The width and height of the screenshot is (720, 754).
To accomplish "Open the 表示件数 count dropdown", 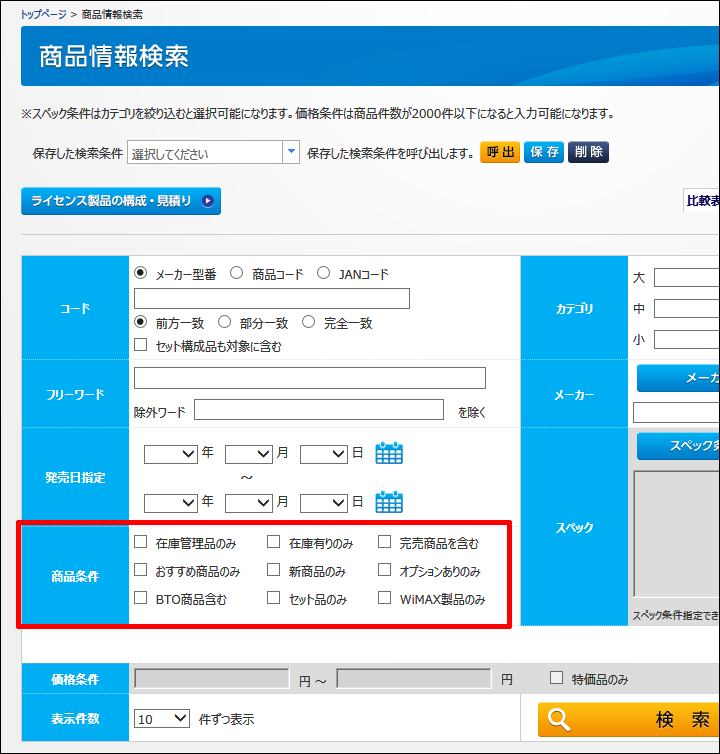I will click(x=162, y=718).
